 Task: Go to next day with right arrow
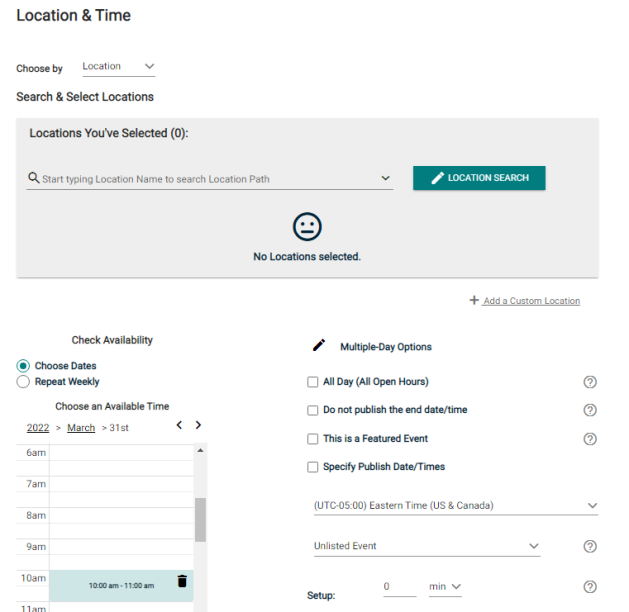coord(198,425)
